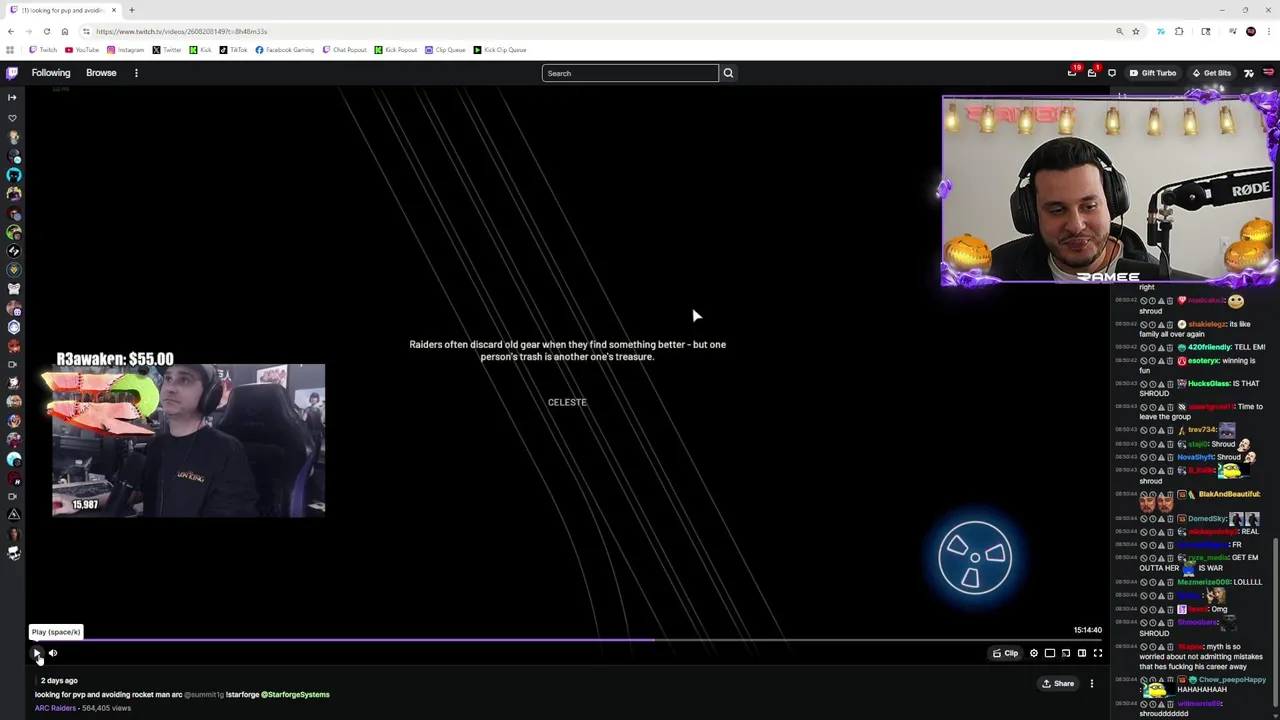
Task: Open the 7TV icon in Twitch header
Action: (1249, 73)
